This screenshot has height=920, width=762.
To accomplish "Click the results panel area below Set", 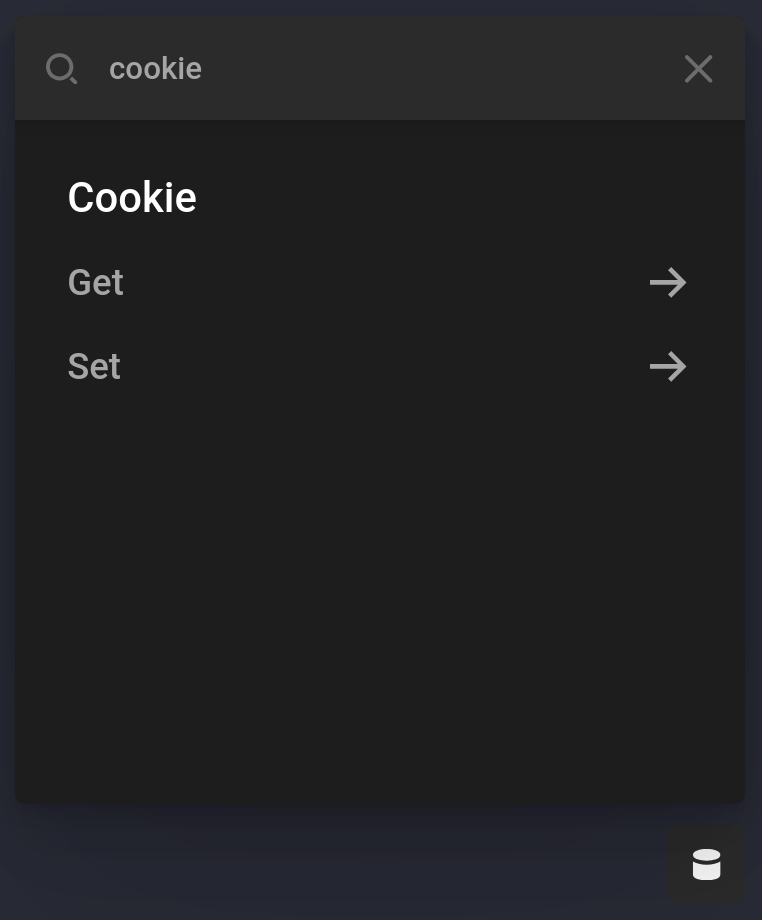I will click(x=380, y=600).
